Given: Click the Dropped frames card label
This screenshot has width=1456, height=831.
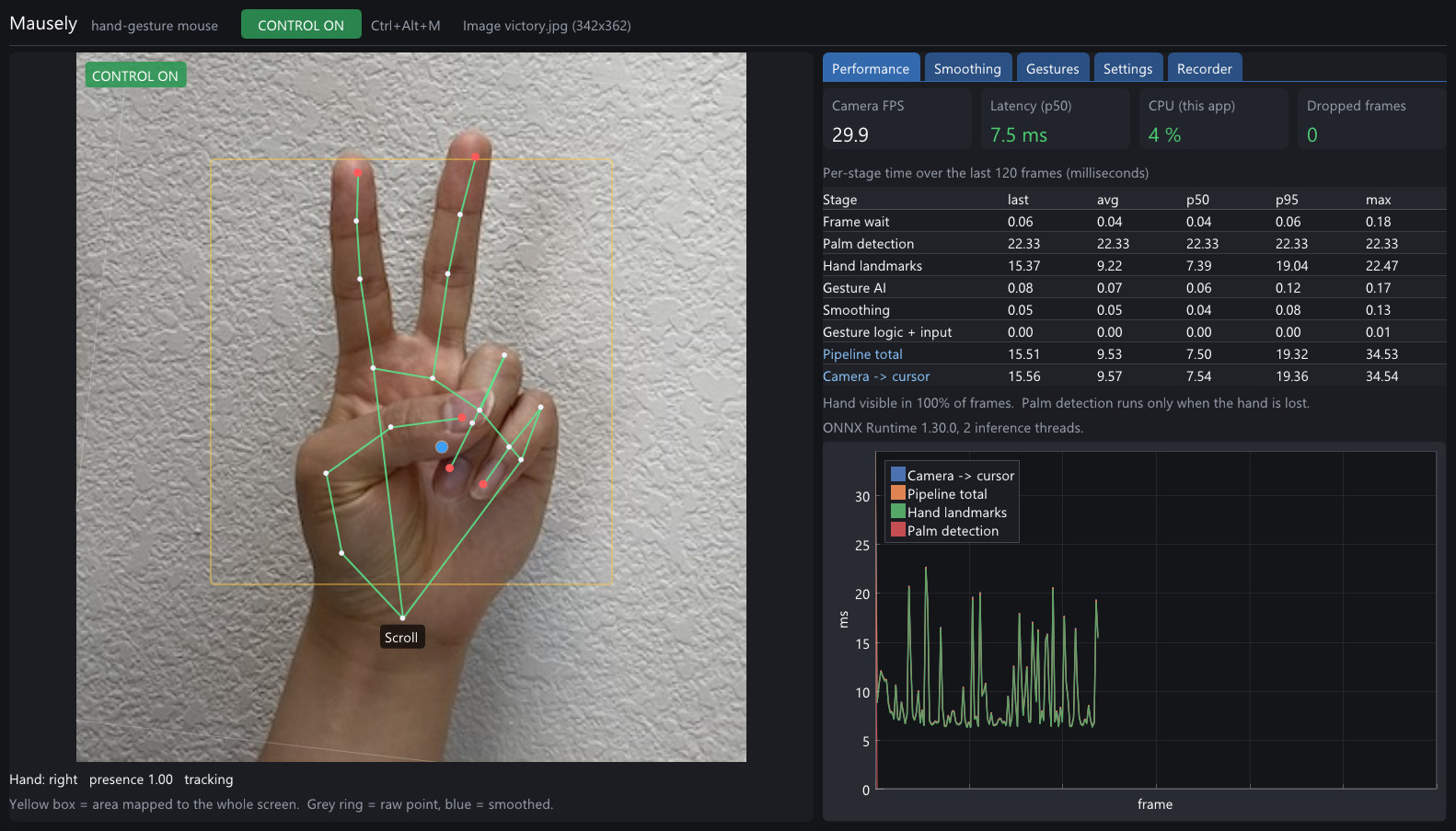Looking at the screenshot, I should tap(1357, 106).
